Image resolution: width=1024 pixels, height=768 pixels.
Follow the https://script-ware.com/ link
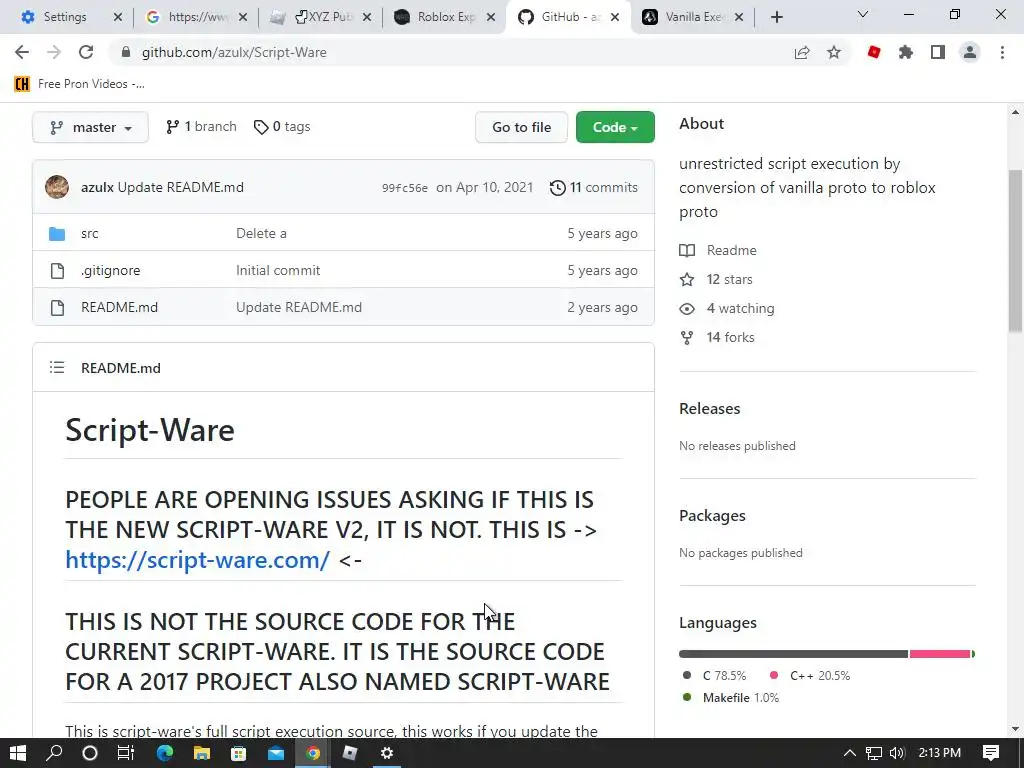[x=197, y=560]
